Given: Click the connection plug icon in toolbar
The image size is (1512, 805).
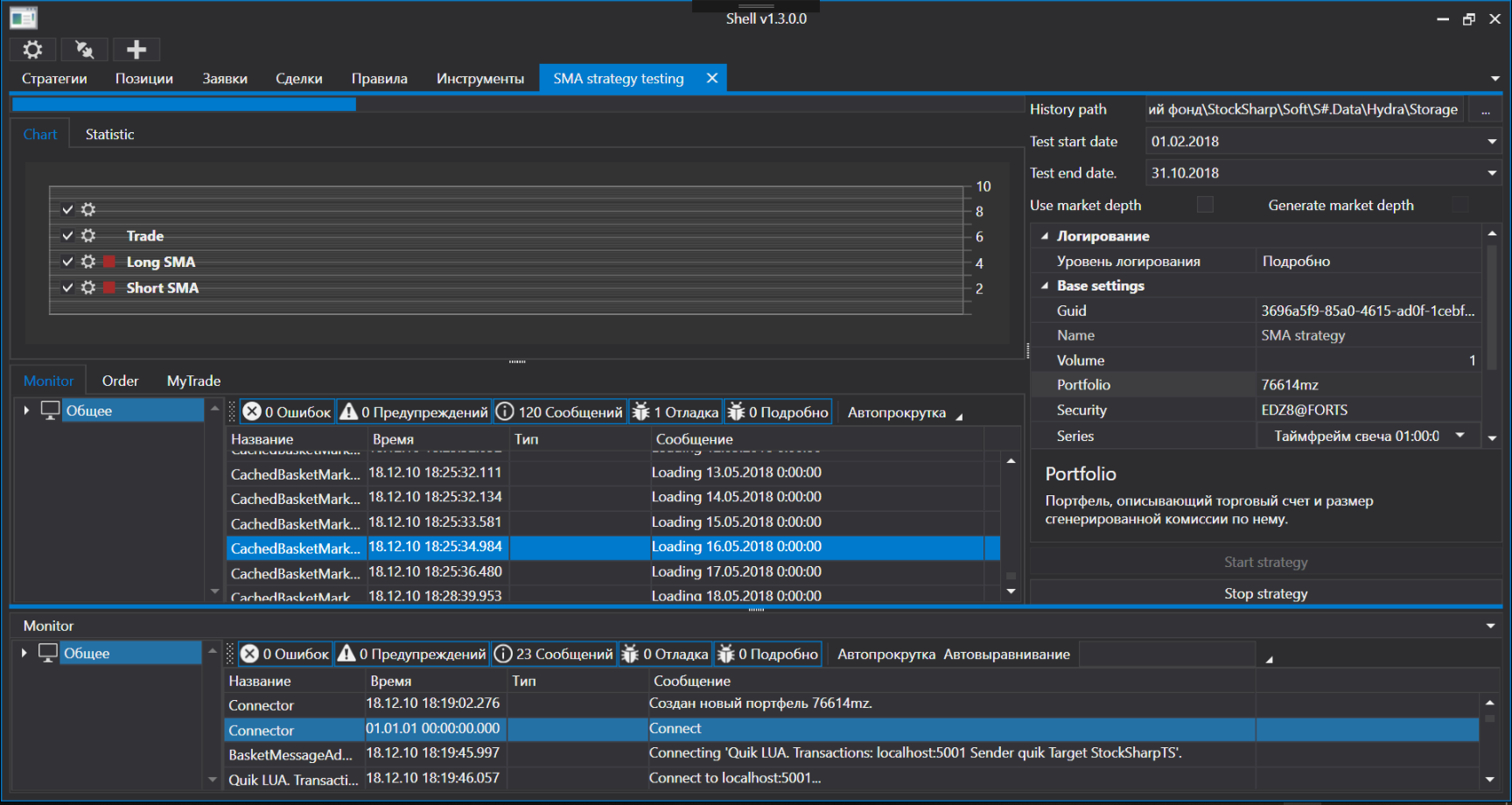Looking at the screenshot, I should click(84, 50).
